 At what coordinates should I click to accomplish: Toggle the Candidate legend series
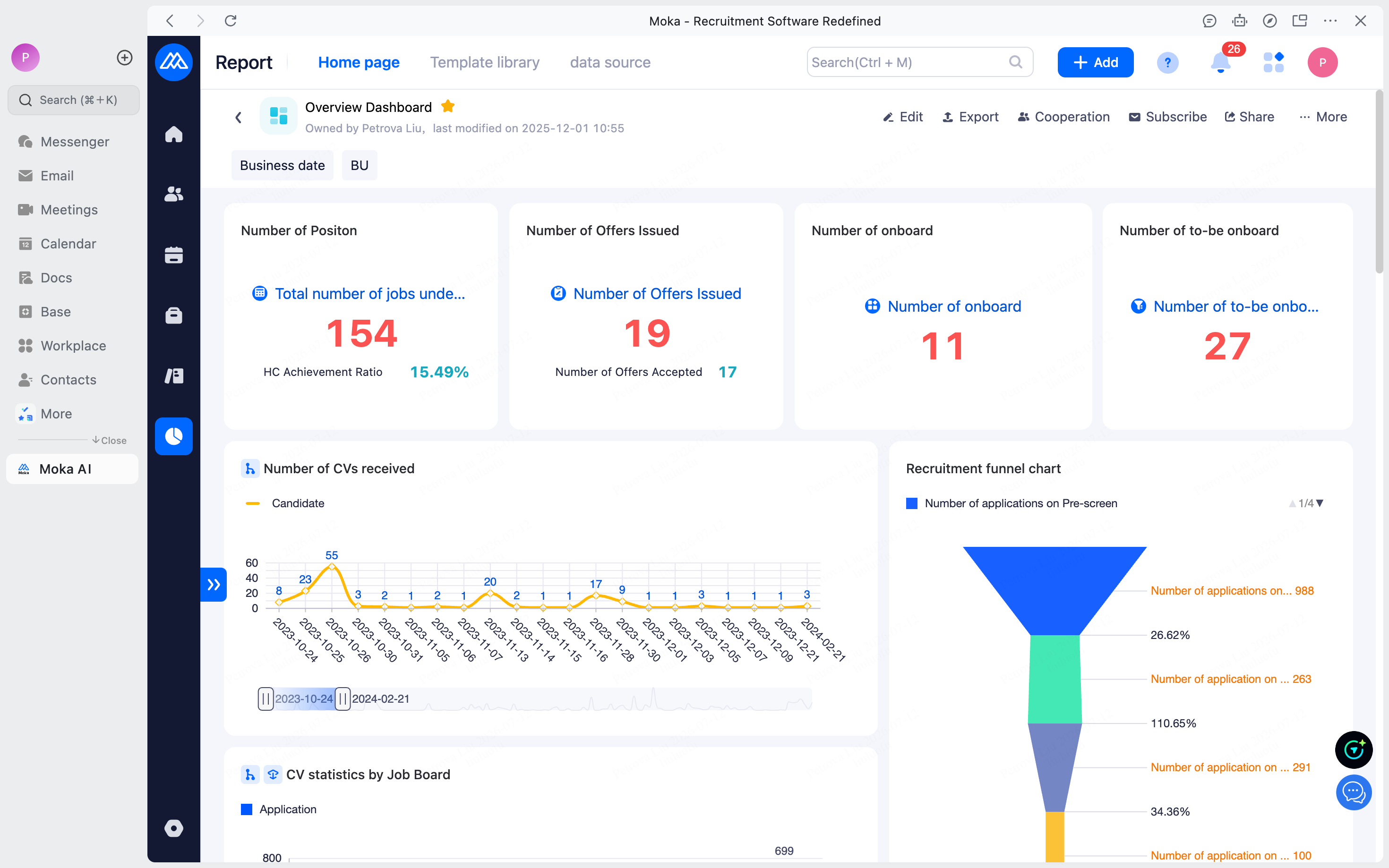coord(285,503)
